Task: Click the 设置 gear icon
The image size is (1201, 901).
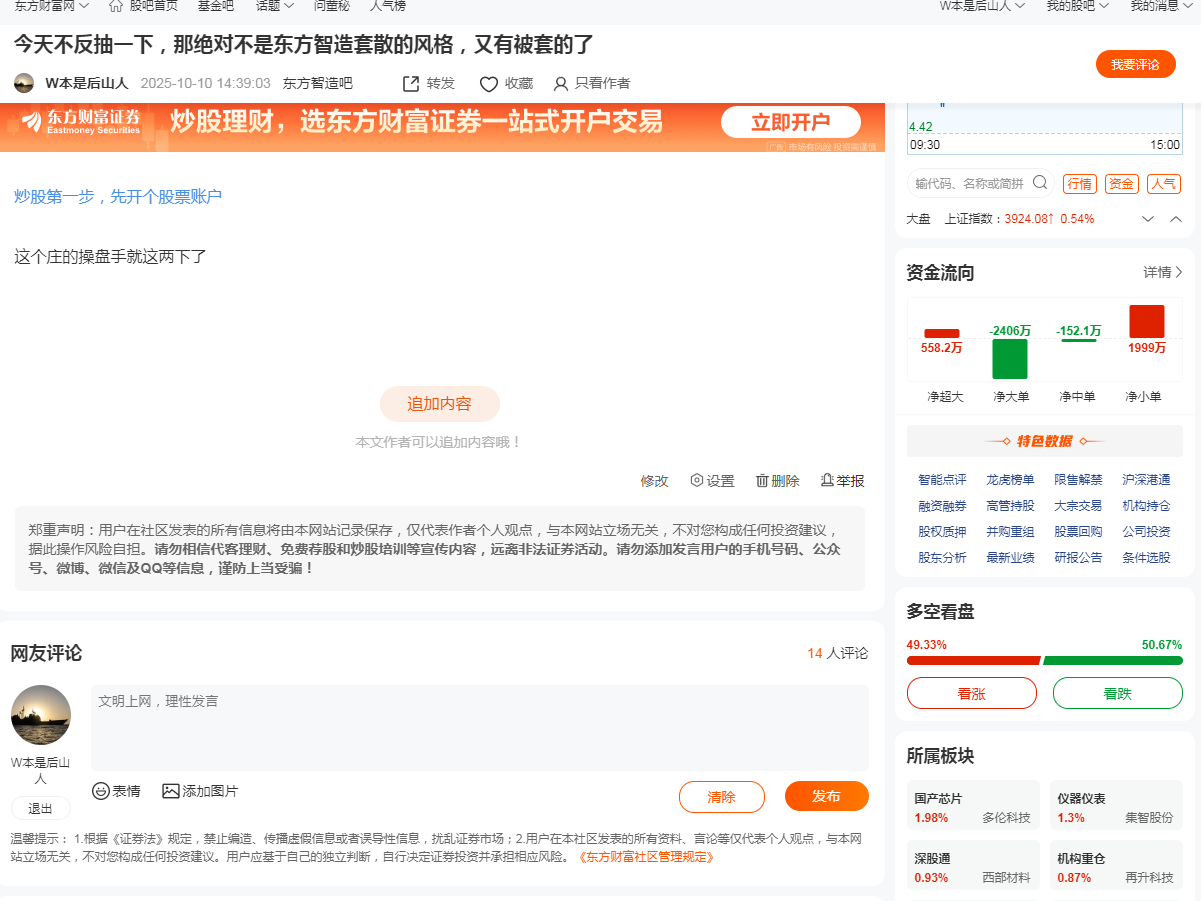Action: pyautogui.click(x=697, y=481)
